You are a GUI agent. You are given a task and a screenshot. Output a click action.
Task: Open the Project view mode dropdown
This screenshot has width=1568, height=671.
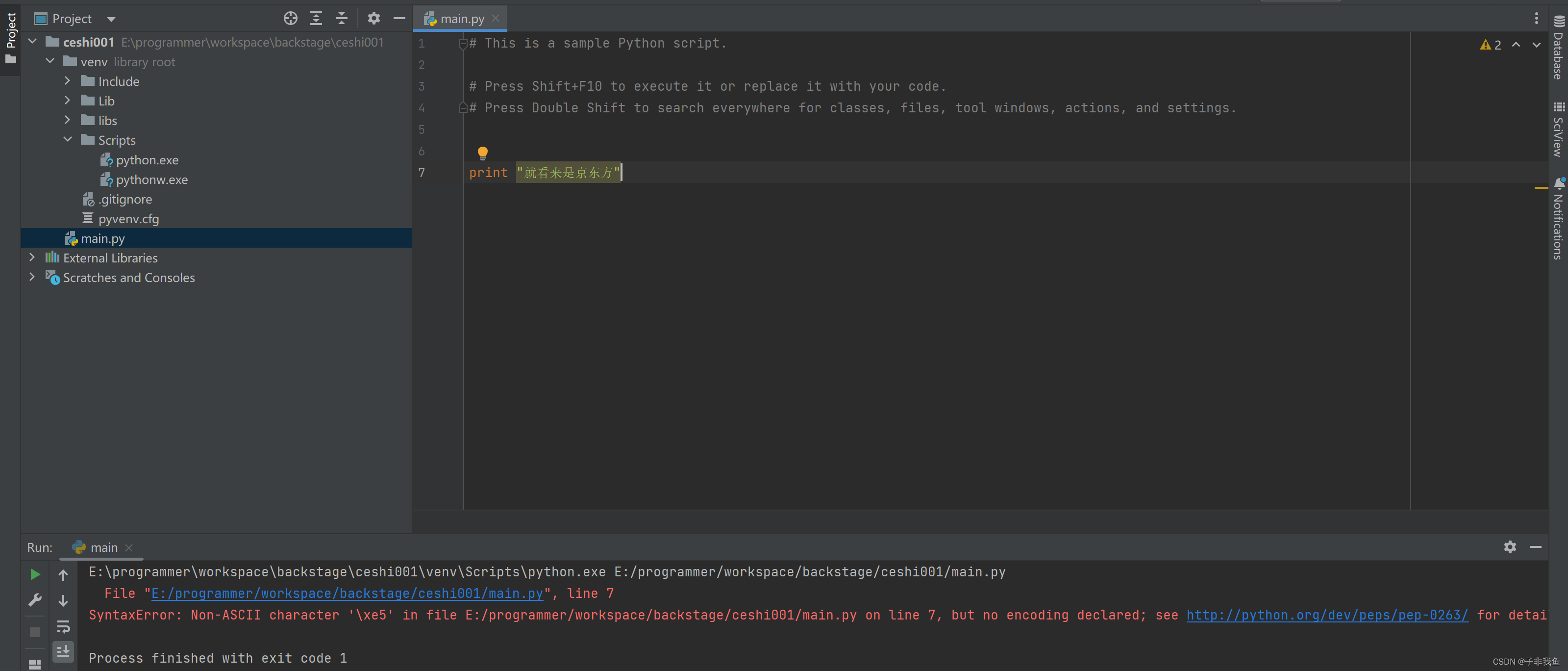point(111,19)
